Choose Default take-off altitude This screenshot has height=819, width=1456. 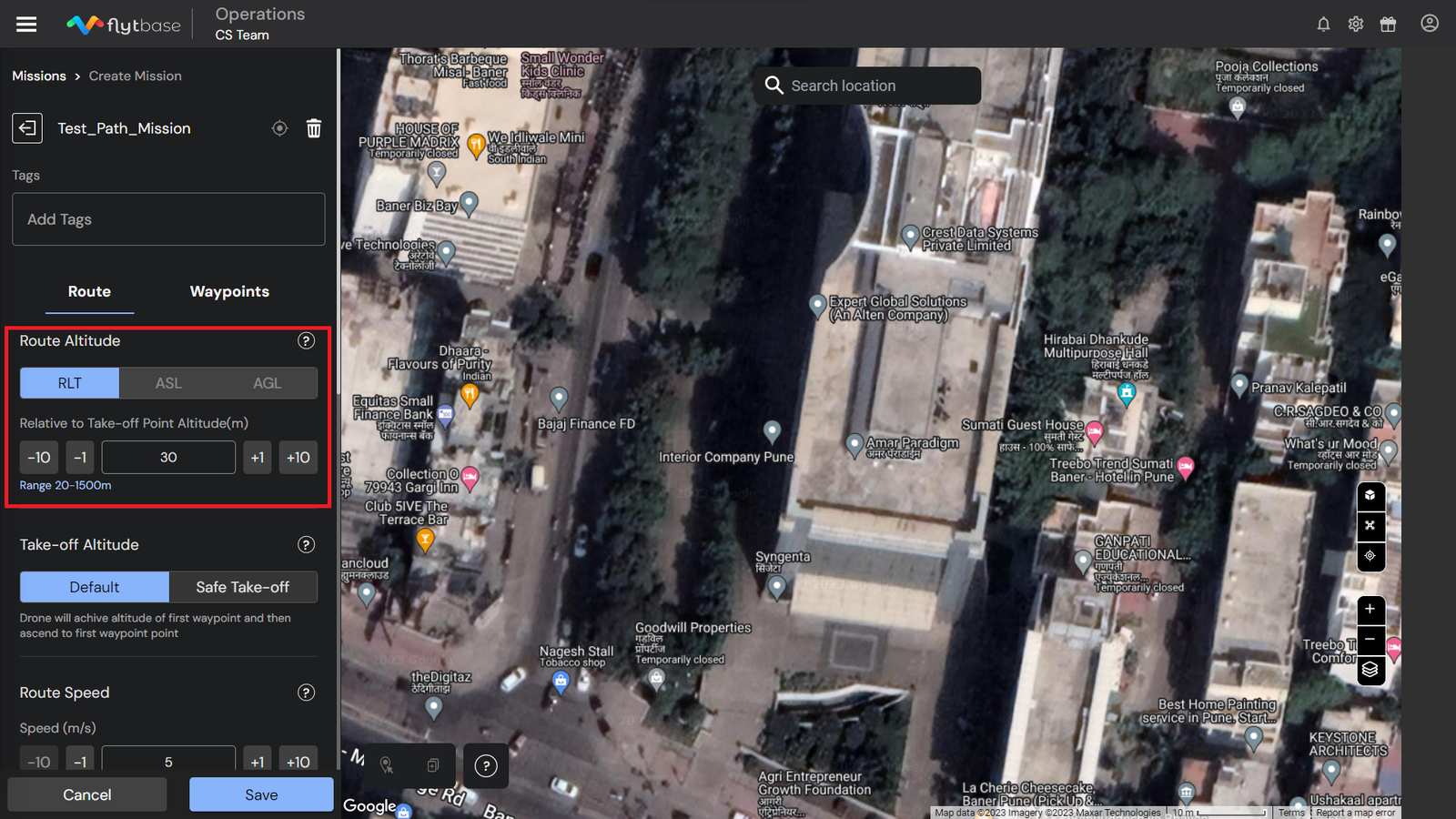(95, 587)
